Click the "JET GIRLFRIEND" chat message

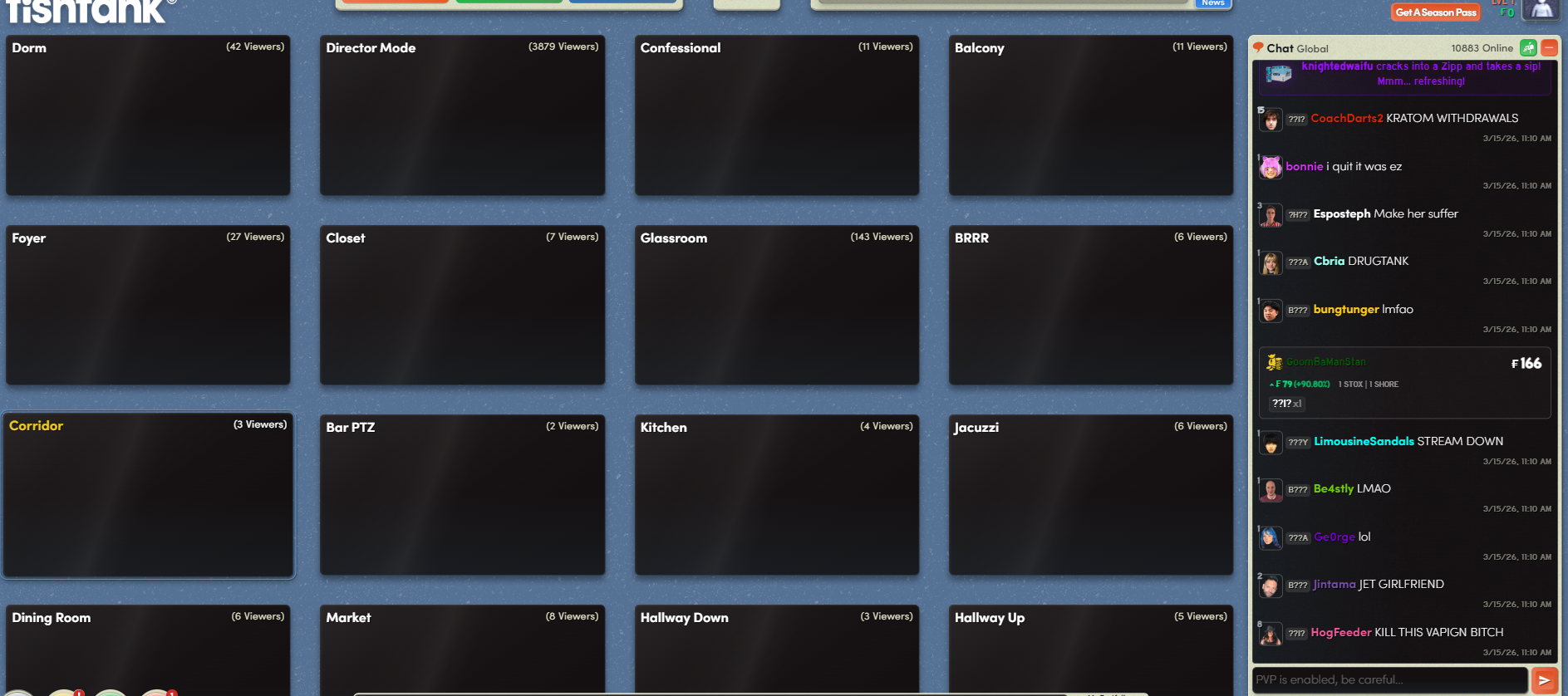pos(1402,585)
